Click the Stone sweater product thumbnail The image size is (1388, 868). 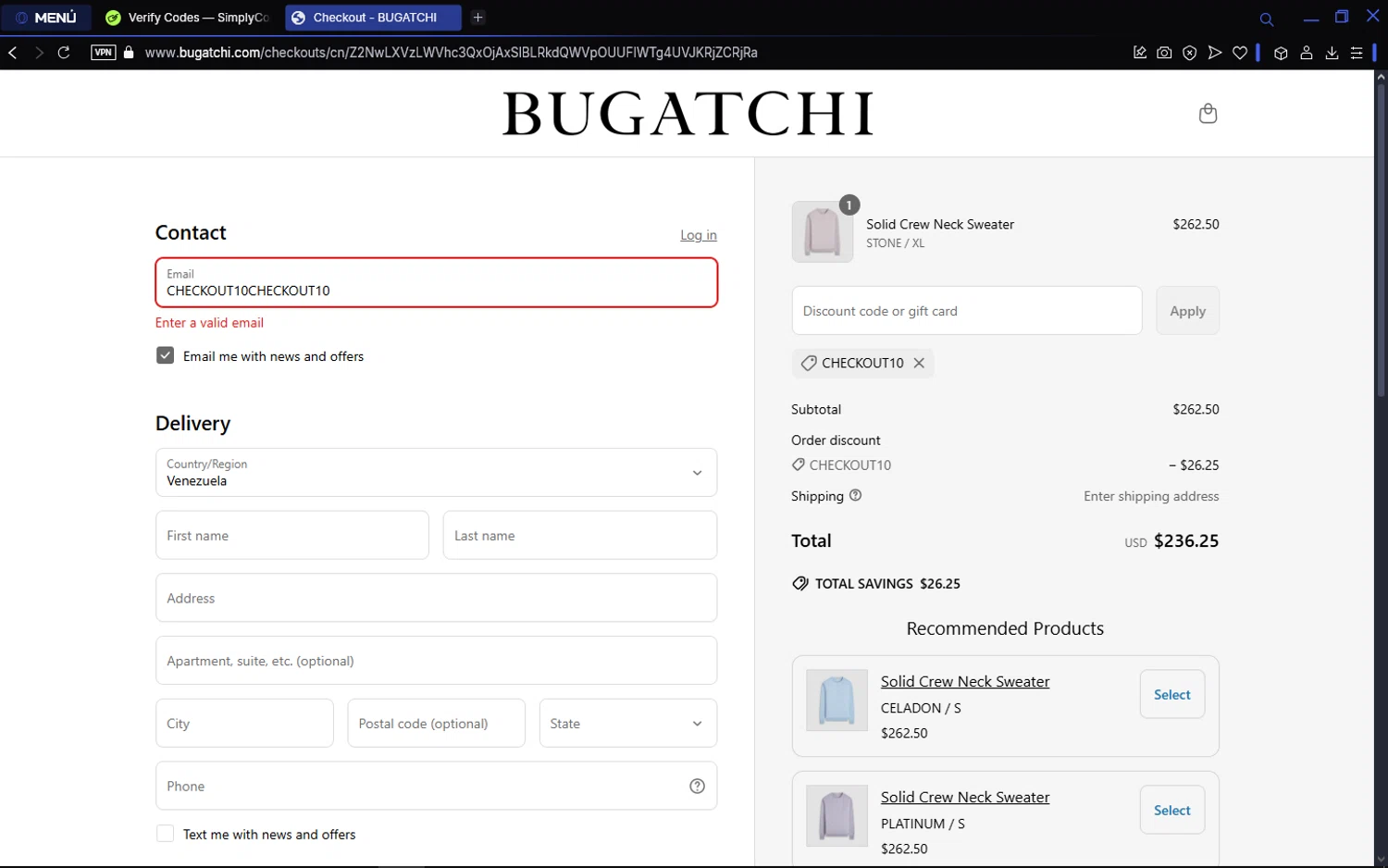[823, 232]
